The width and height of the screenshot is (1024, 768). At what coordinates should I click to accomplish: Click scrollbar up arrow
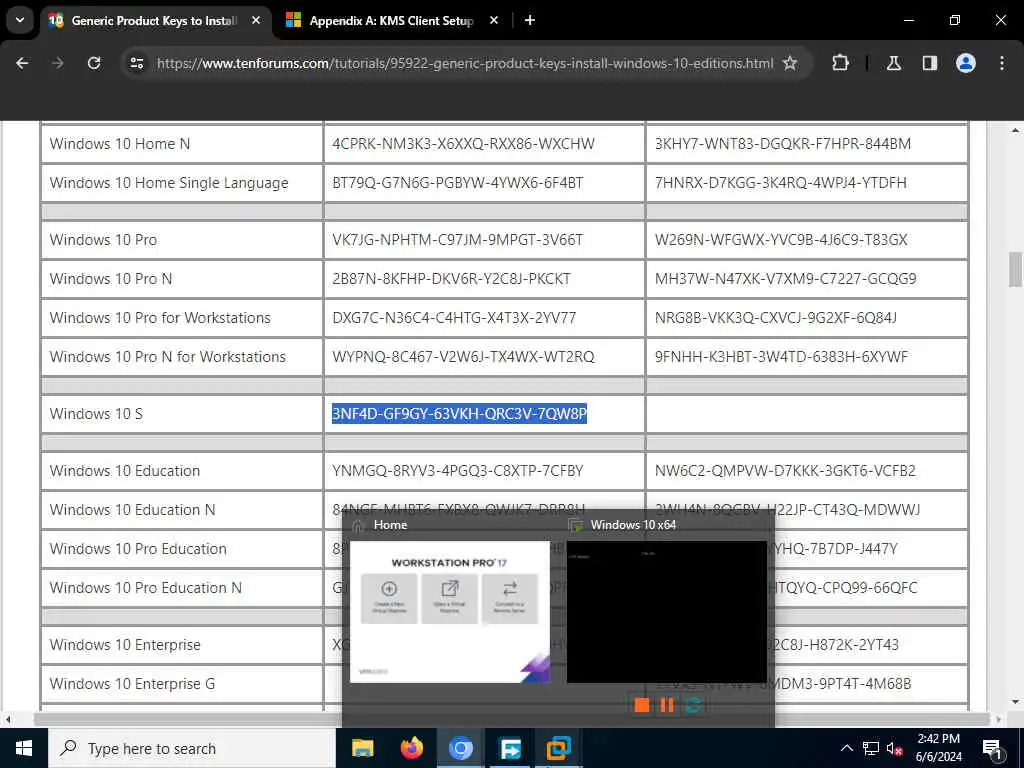[x=1015, y=130]
